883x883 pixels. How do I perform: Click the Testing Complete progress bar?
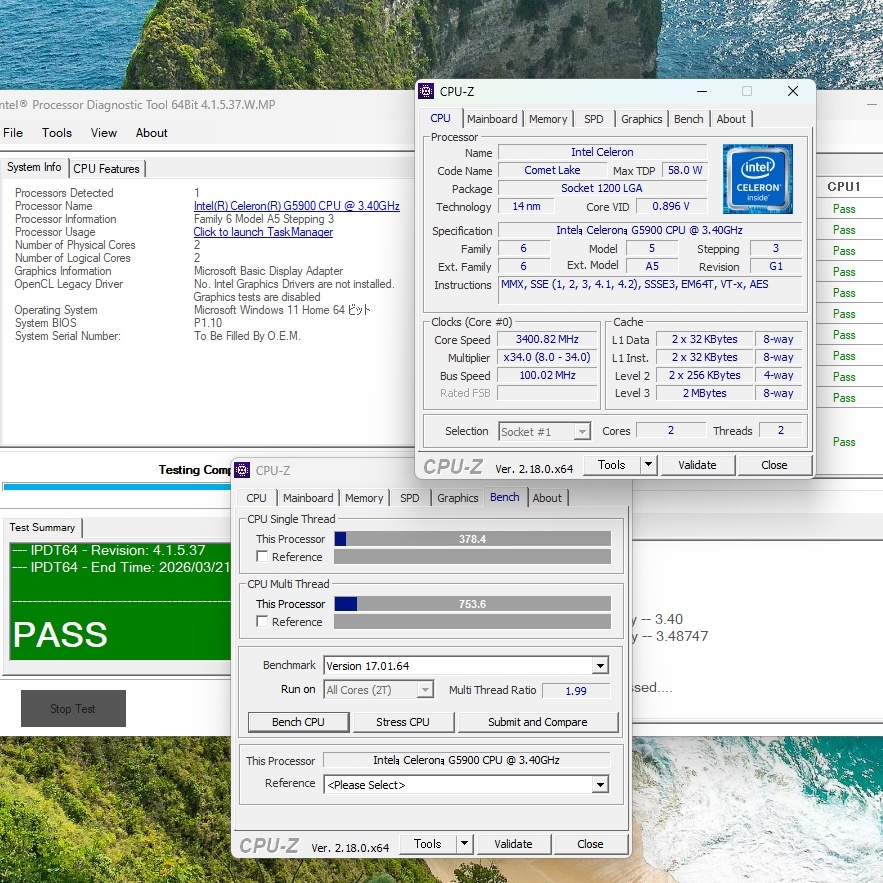(116, 487)
